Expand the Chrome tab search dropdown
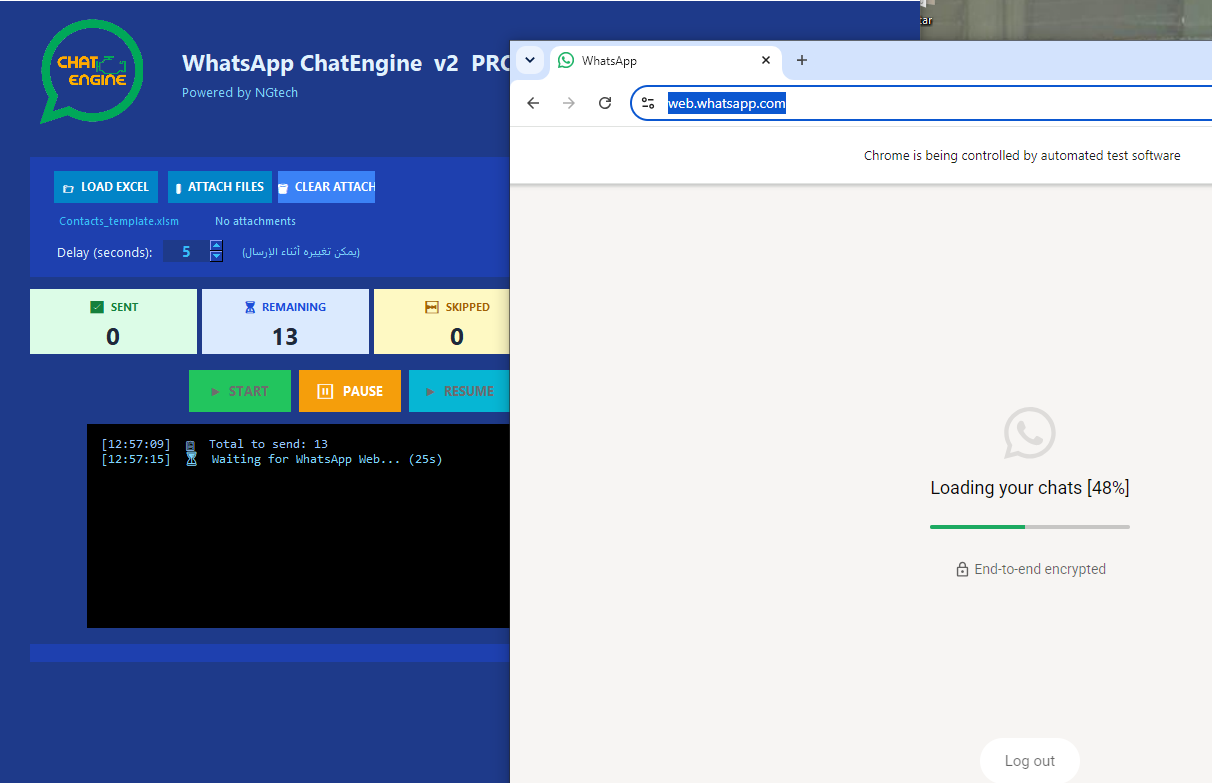This screenshot has width=1212, height=783. 530,60
